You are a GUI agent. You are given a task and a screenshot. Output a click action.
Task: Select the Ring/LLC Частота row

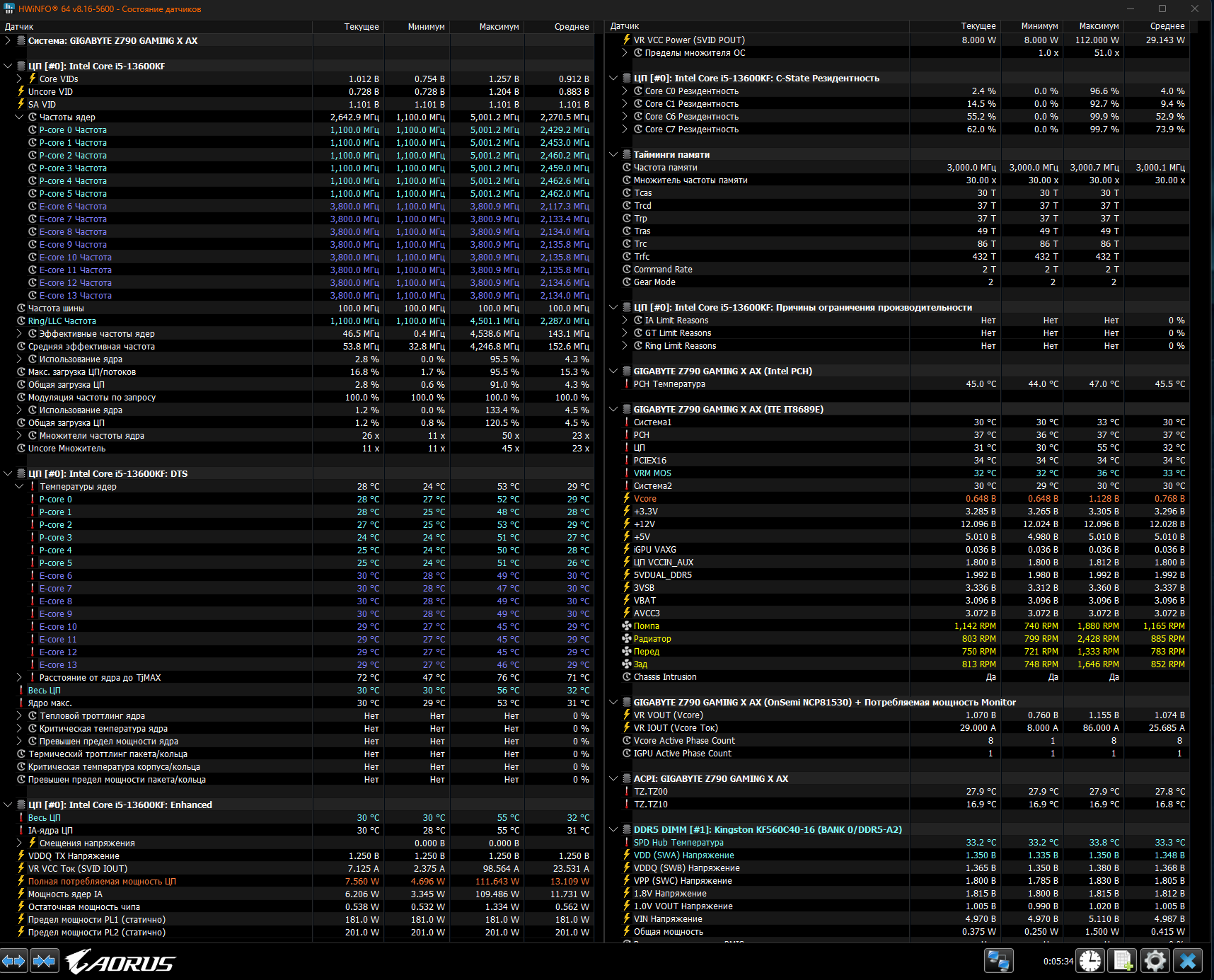[x=297, y=321]
